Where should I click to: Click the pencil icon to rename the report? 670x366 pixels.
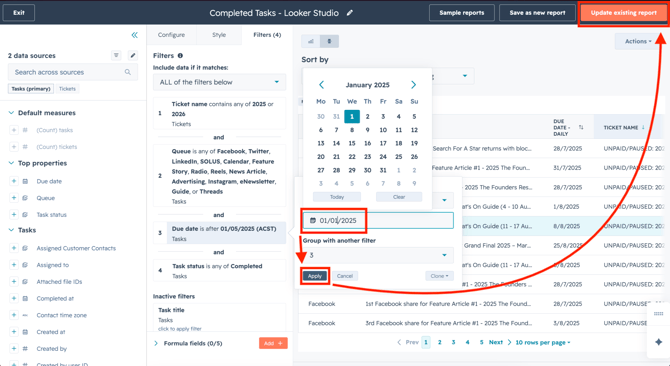(350, 13)
